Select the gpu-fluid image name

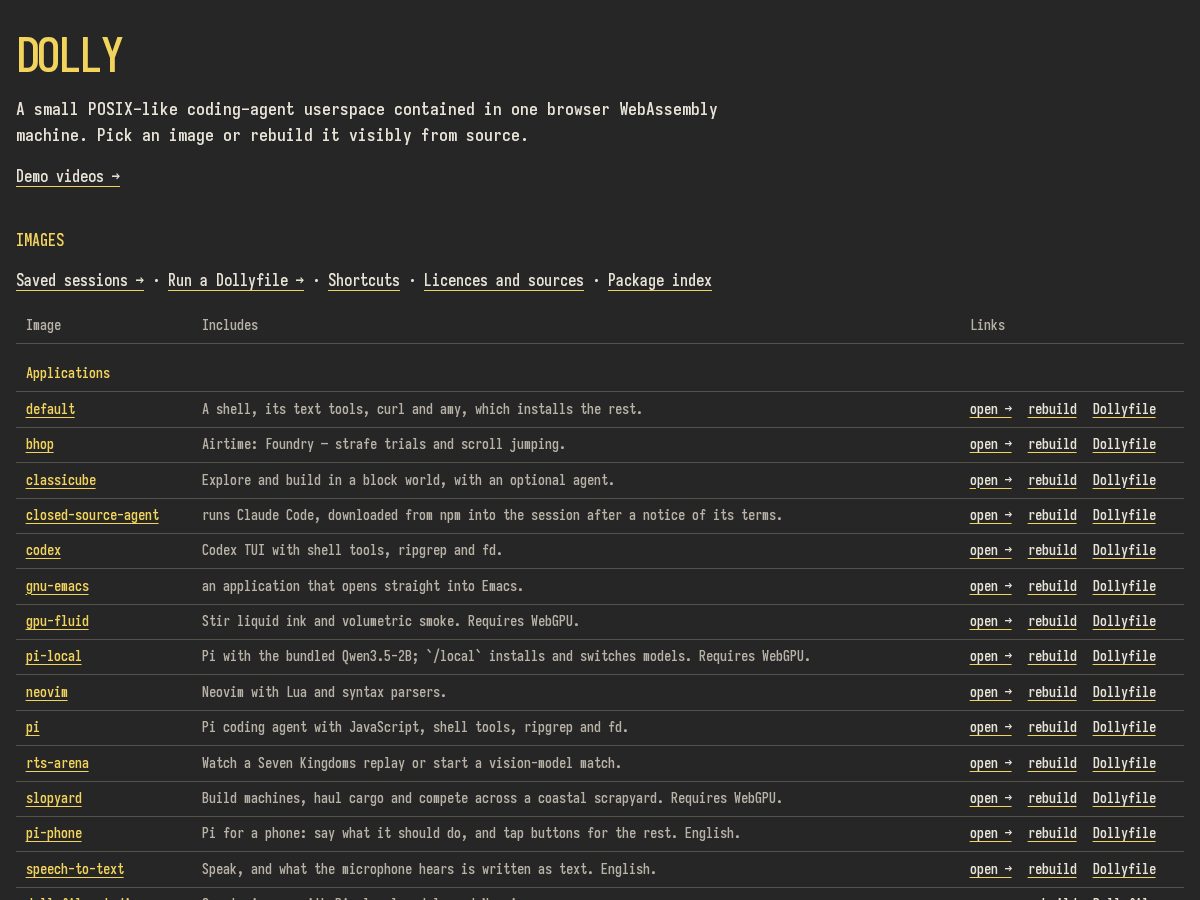pos(57,621)
